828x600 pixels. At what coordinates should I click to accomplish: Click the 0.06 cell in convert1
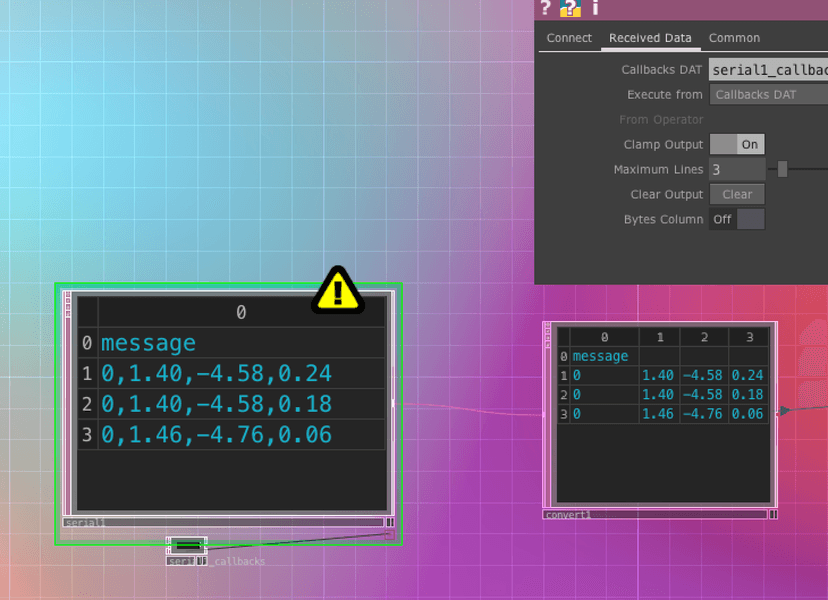tap(748, 414)
